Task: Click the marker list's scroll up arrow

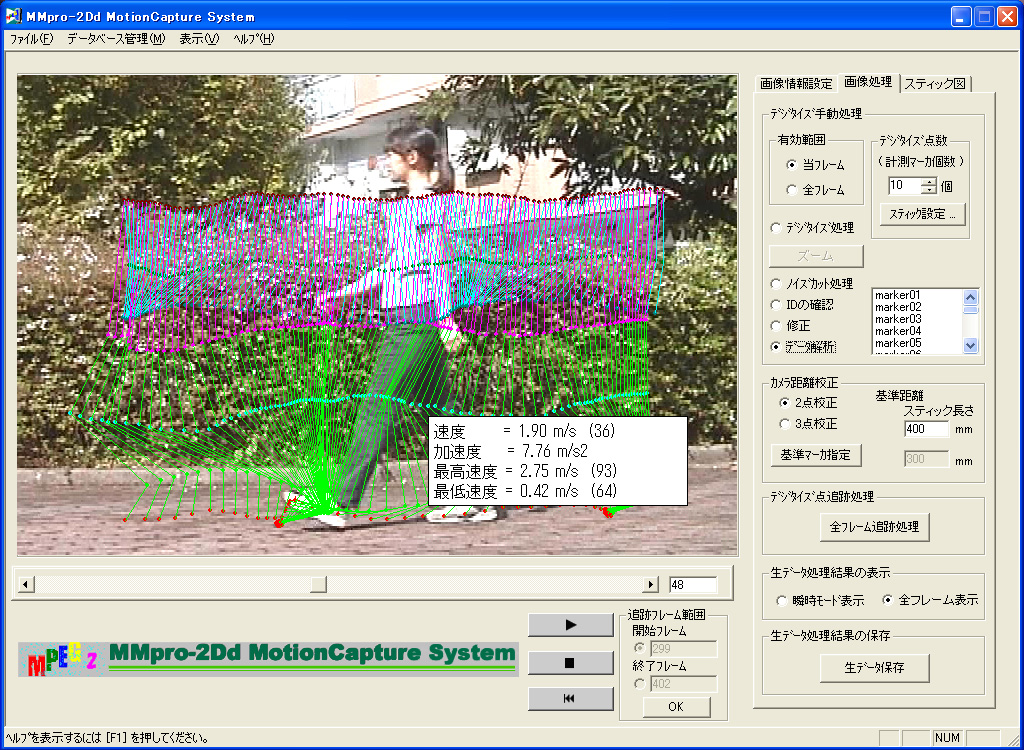Action: (x=970, y=297)
